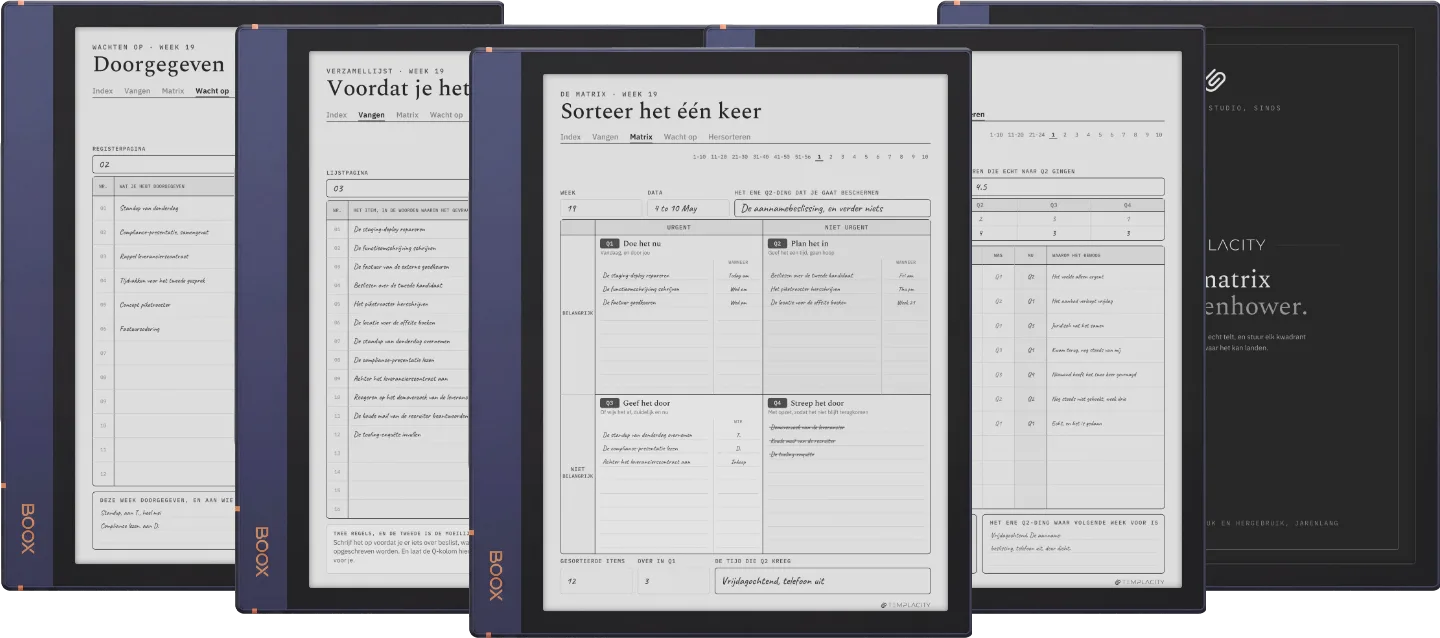Screen dimensions: 1440x638
Task: Jump to page range 1-10 on the Matrix page
Action: click(x=699, y=157)
